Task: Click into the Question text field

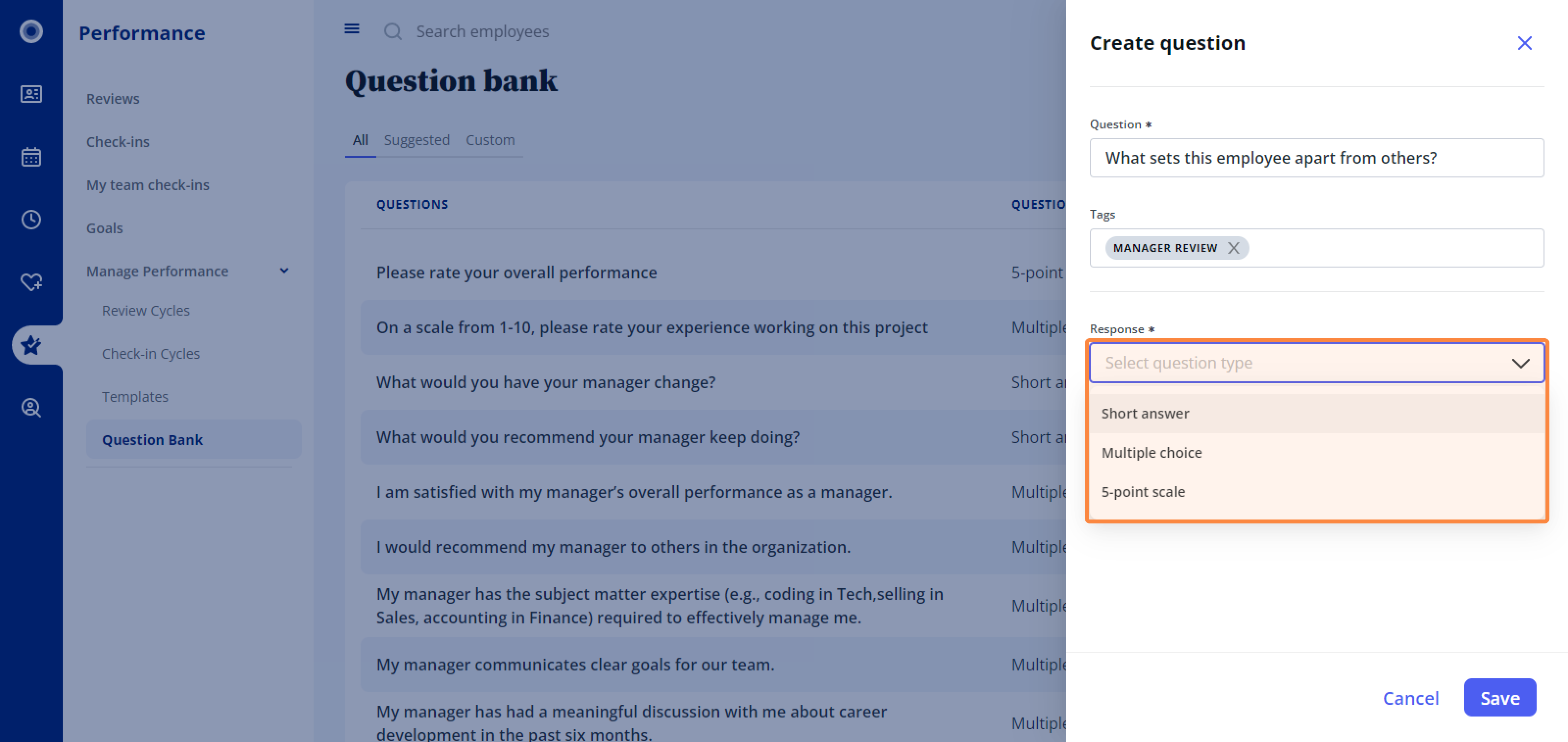Action: coord(1317,158)
